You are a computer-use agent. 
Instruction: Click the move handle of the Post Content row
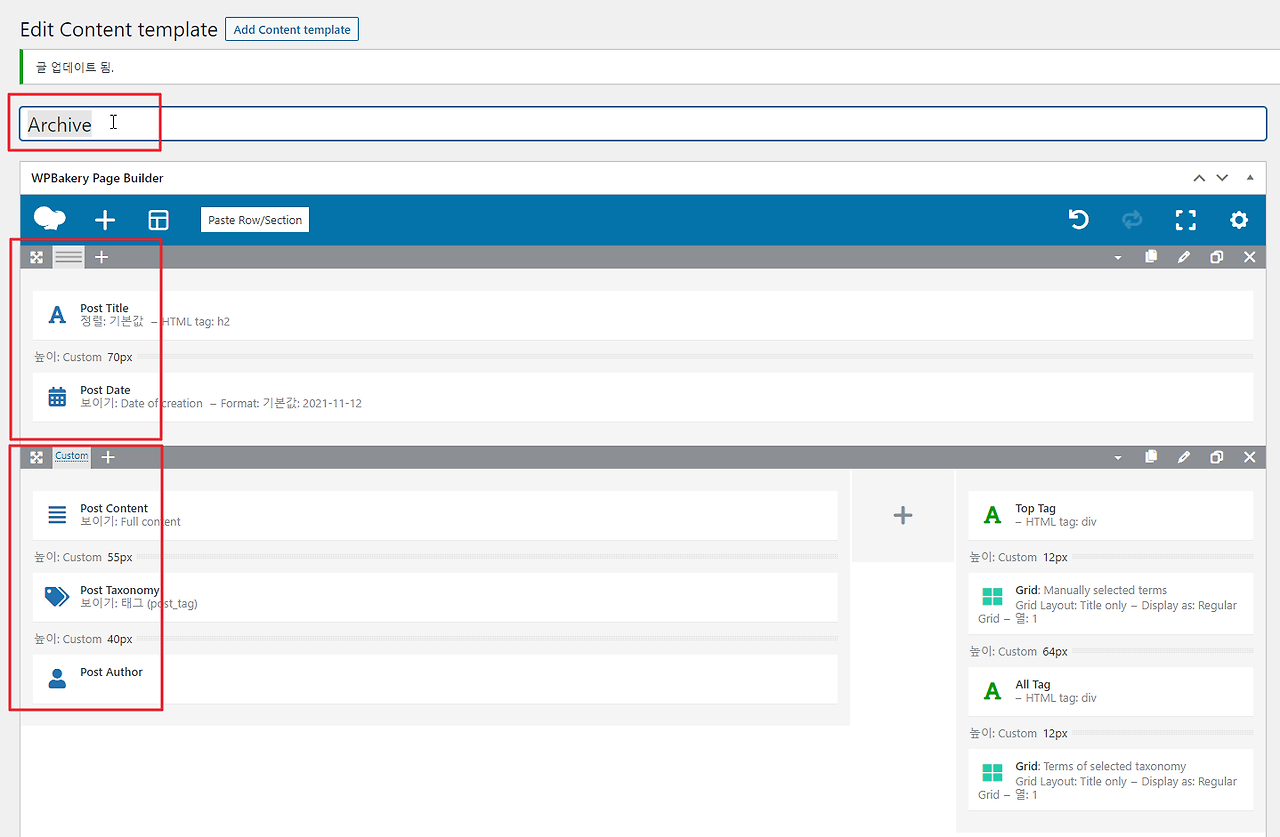[37, 457]
